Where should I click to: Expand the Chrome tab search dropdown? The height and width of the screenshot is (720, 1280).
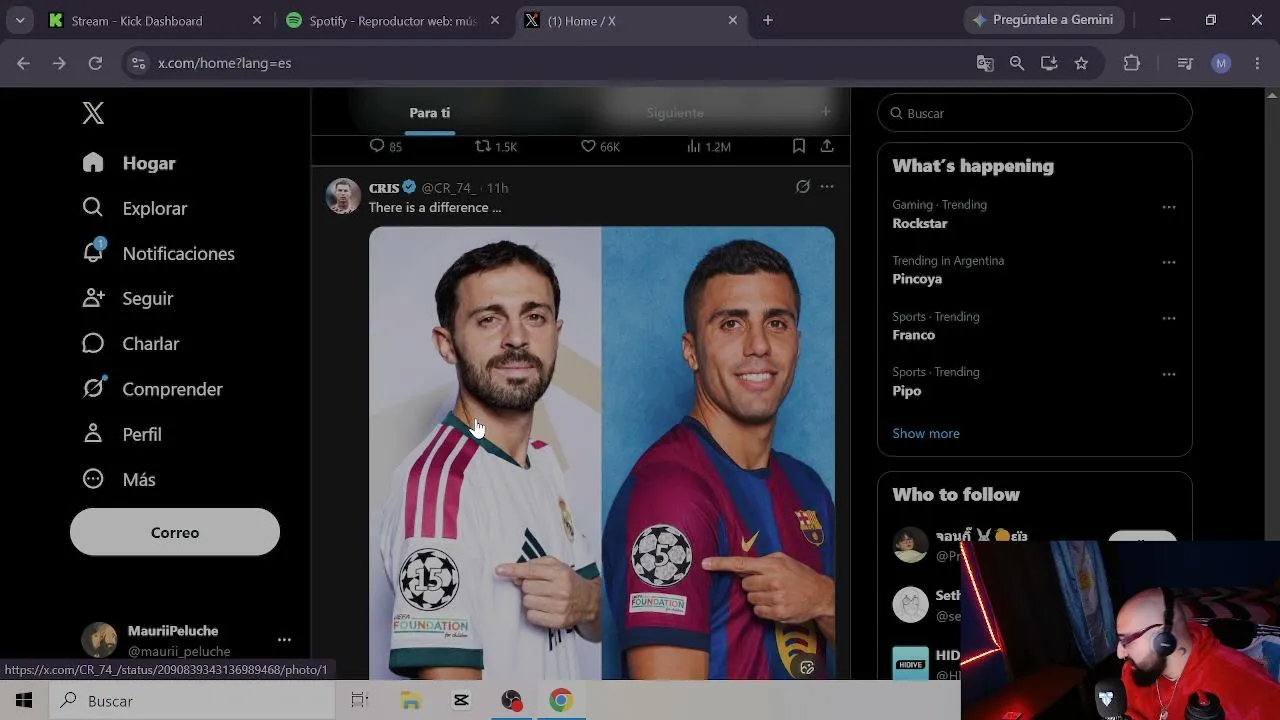[x=20, y=20]
